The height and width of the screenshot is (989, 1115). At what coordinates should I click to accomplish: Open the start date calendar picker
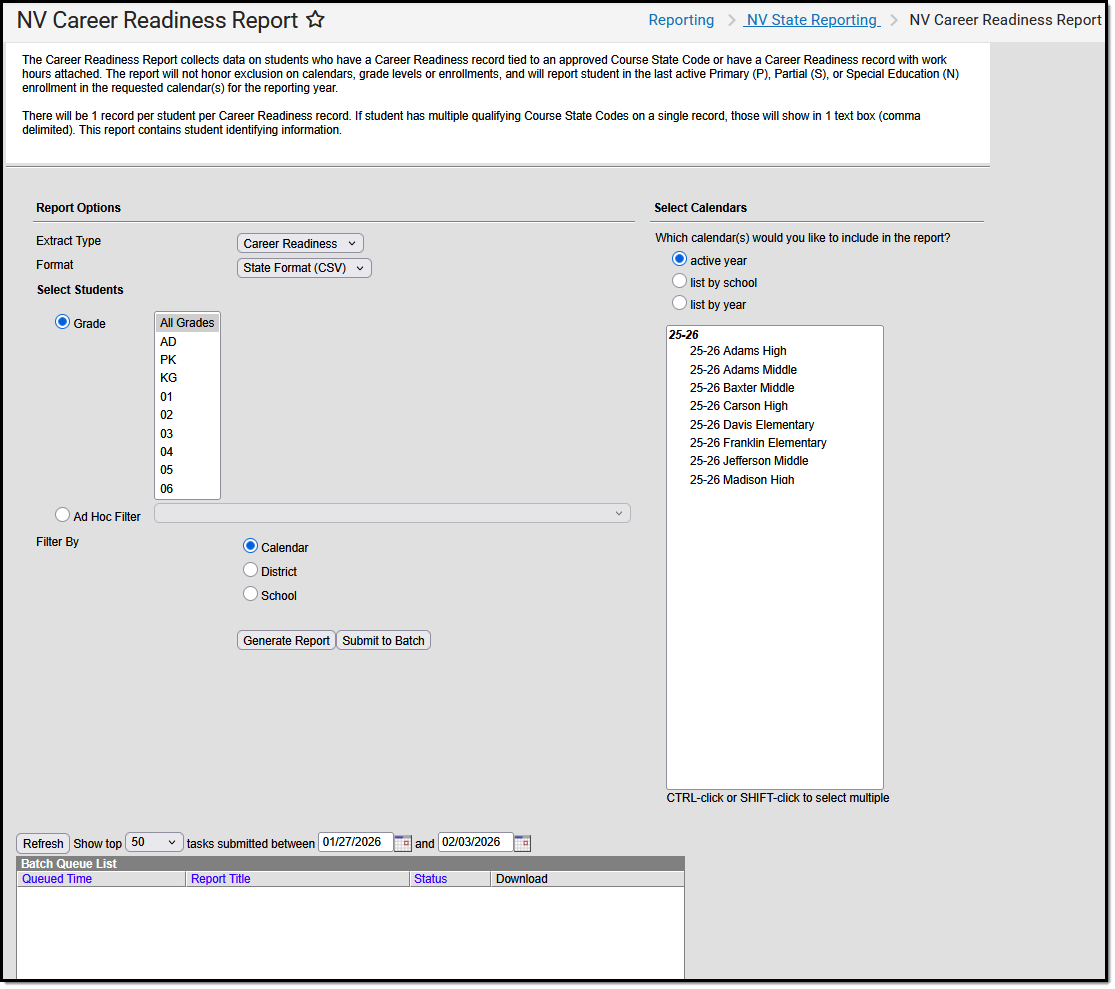pyautogui.click(x=402, y=843)
